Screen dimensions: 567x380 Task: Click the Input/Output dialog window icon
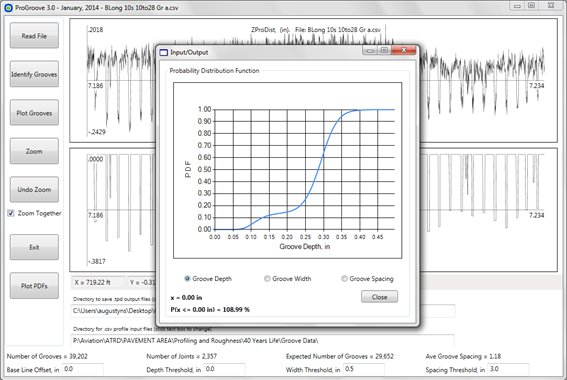pos(164,52)
